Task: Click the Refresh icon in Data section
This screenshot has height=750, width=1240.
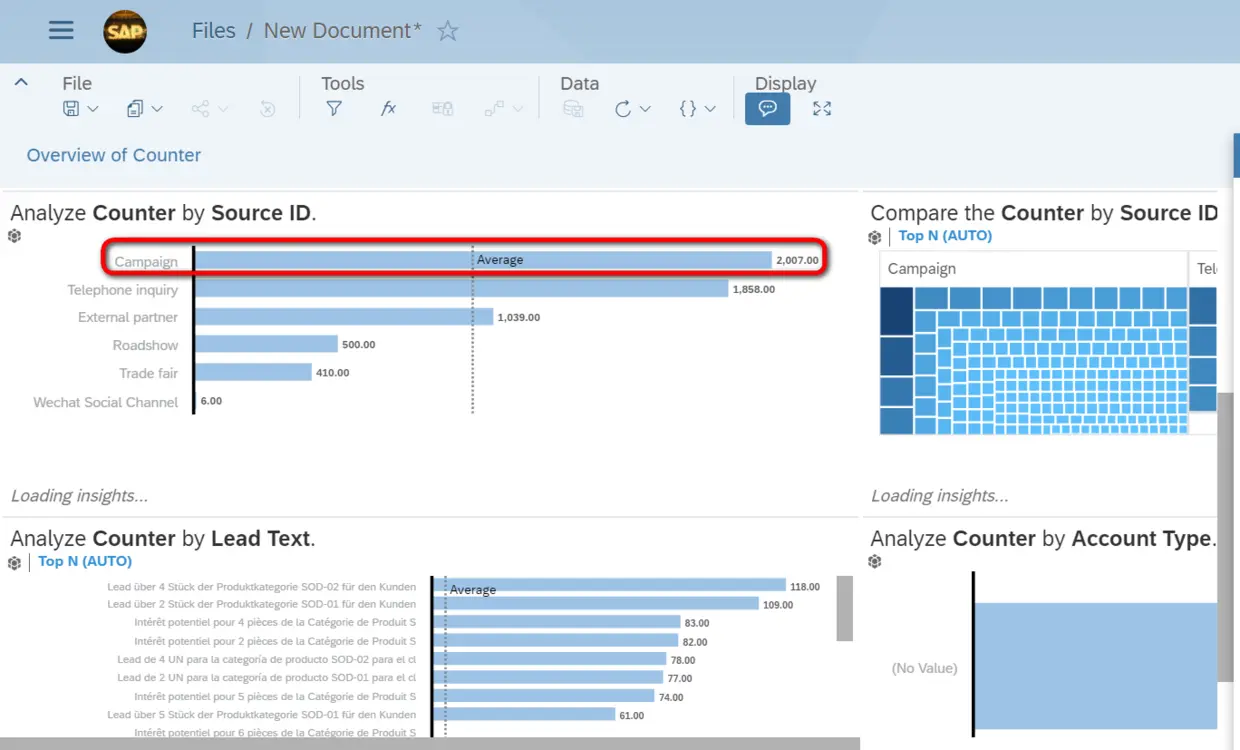Action: pyautogui.click(x=623, y=109)
